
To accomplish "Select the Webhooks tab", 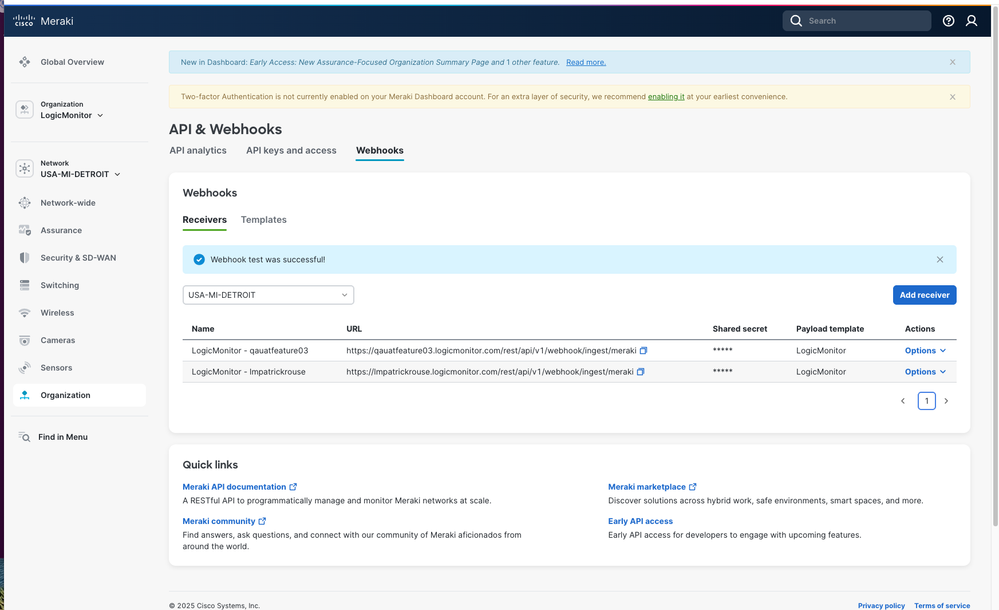I will tap(380, 150).
